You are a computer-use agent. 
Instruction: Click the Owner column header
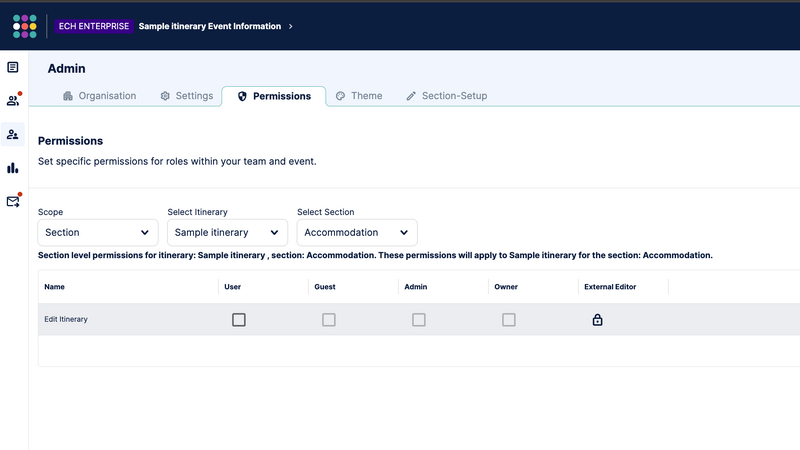coord(506,287)
